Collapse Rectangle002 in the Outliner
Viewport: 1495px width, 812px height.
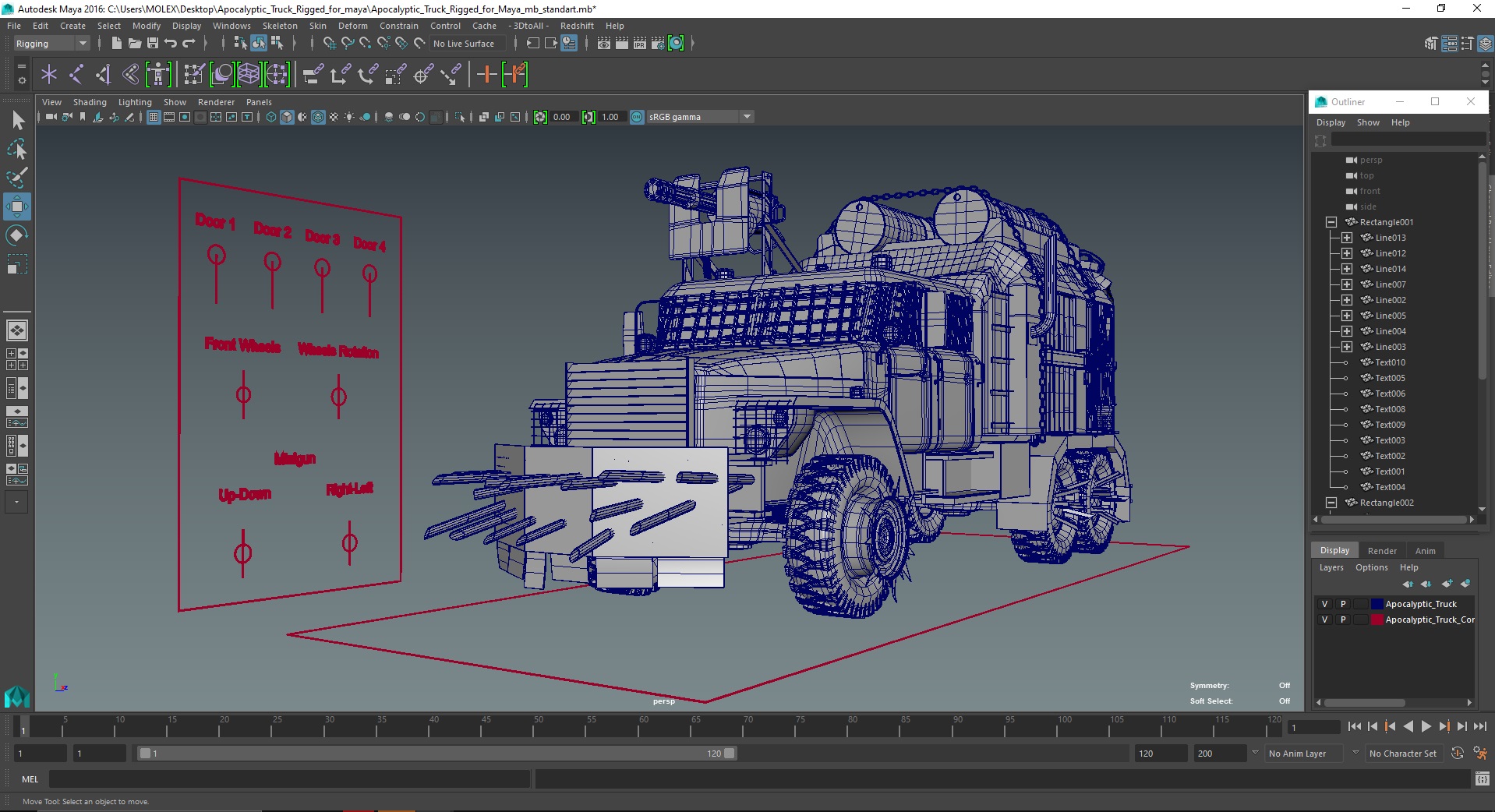(x=1331, y=503)
